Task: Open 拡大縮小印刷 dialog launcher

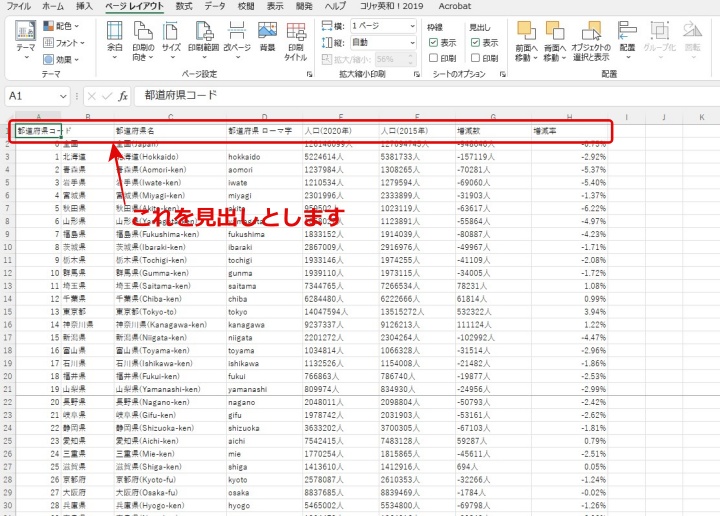Action: point(417,74)
